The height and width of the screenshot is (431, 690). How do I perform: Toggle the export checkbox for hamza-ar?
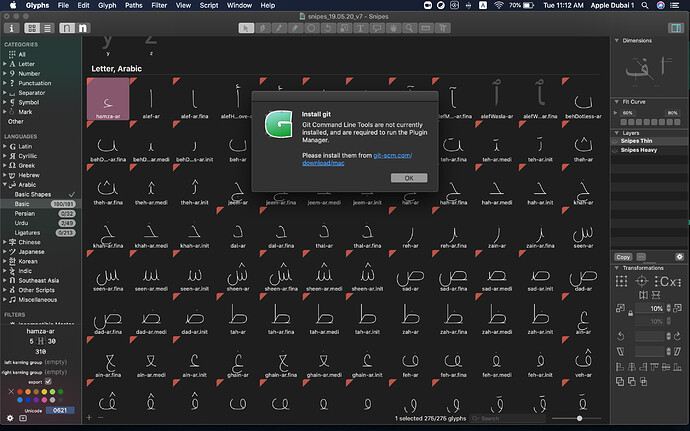click(48, 381)
